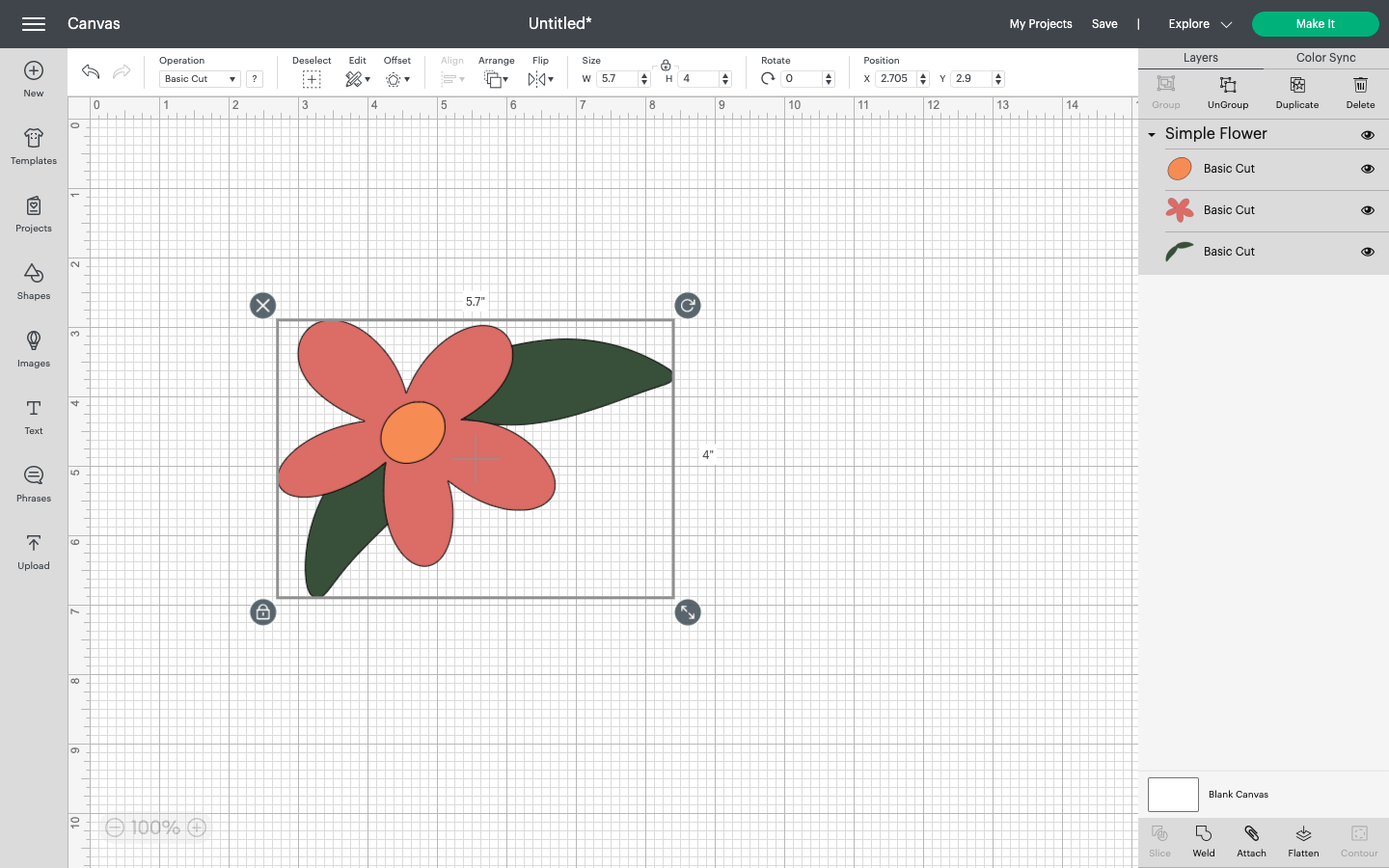Unlock the size aspect ratio

pyautogui.click(x=665, y=67)
